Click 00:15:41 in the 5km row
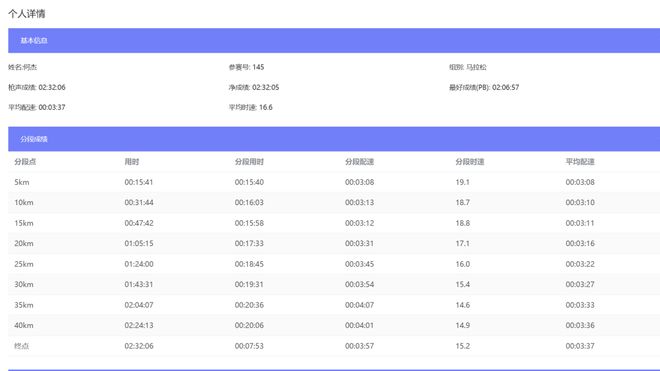 [x=139, y=182]
